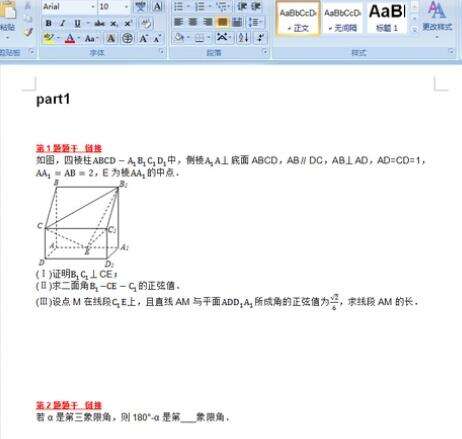Select the 无间隔 (No Spacing) style
Screen dimensions: 462x439
tap(343, 19)
